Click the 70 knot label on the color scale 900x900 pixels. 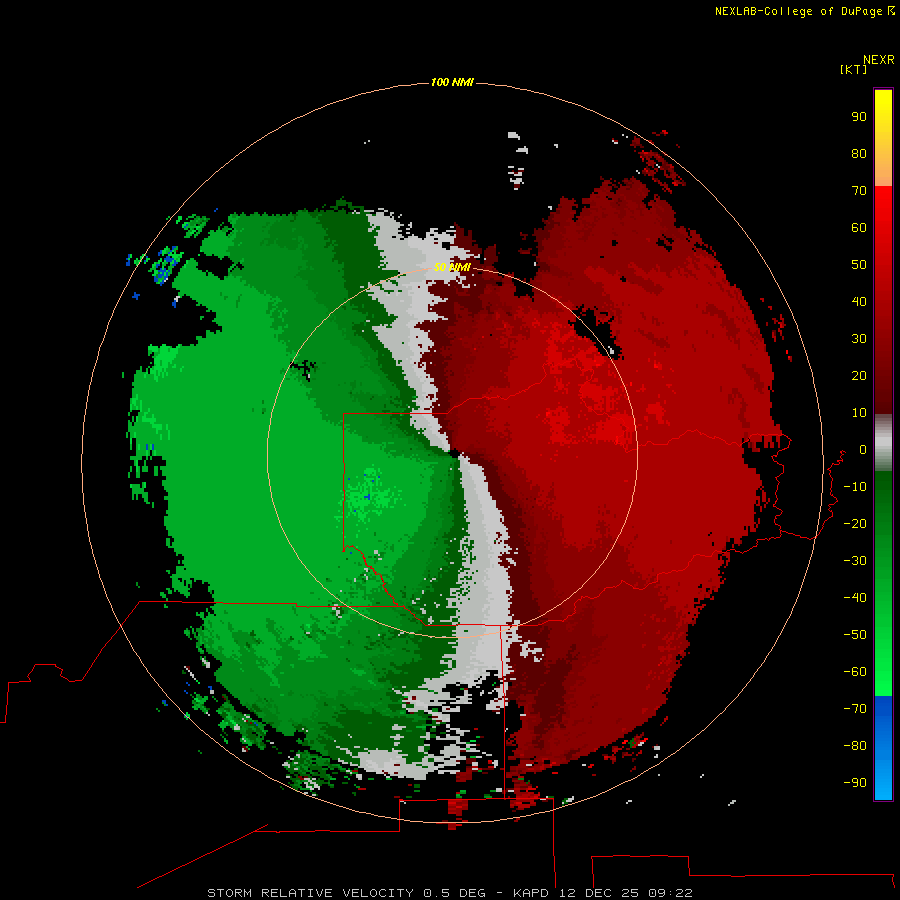click(859, 191)
